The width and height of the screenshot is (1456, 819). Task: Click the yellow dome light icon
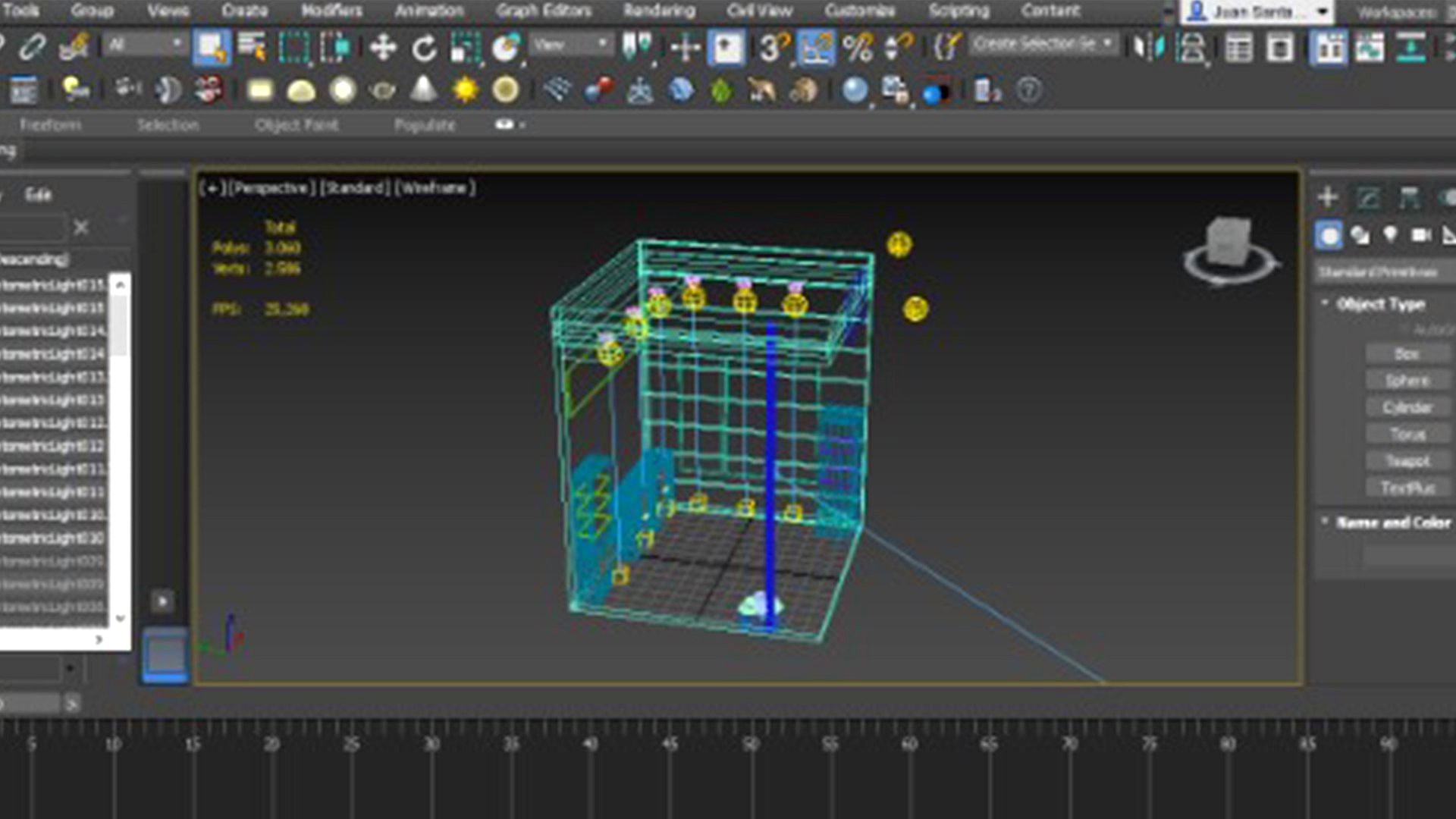(x=301, y=91)
